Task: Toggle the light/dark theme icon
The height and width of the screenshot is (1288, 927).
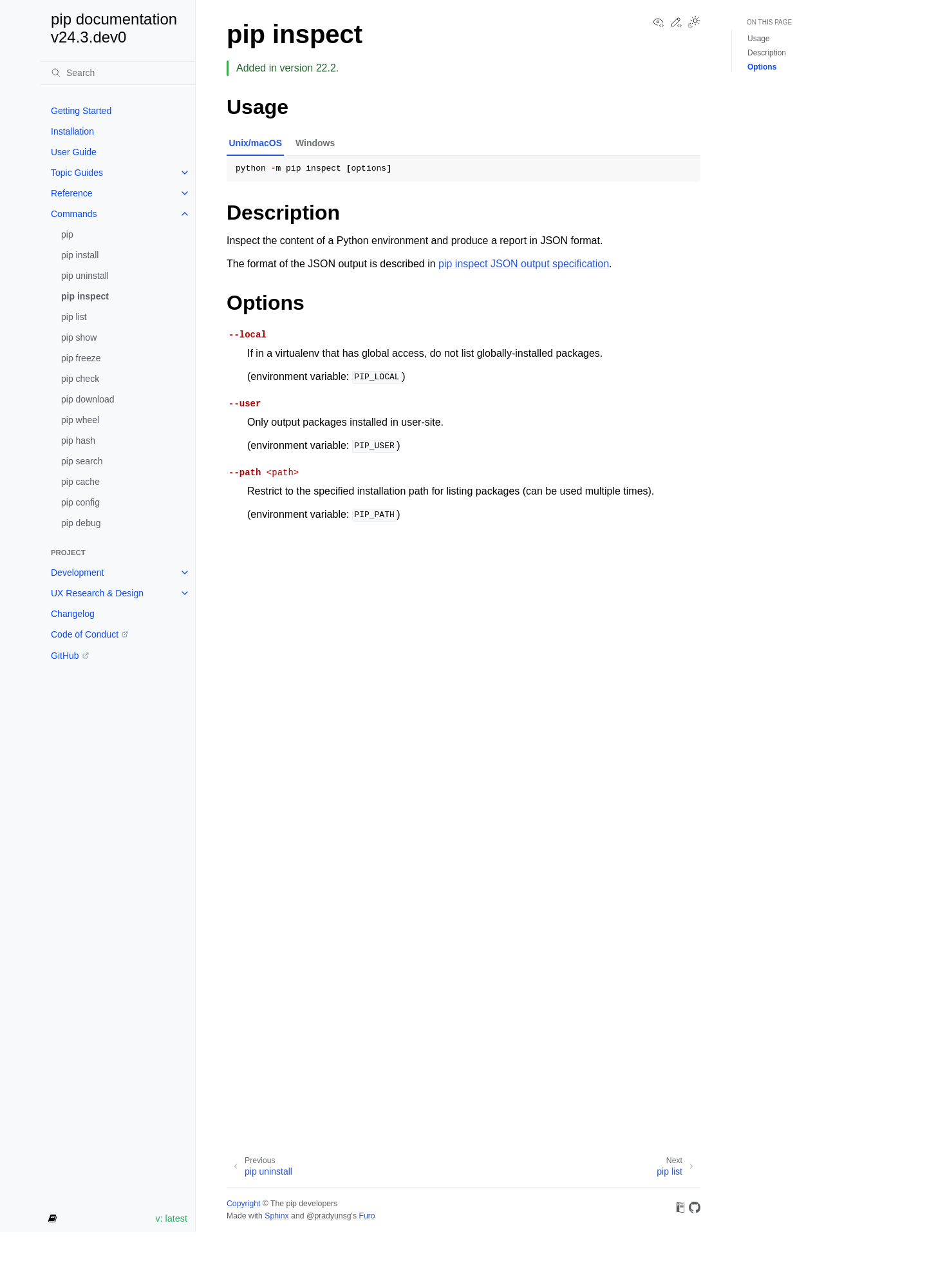Action: coord(694,22)
